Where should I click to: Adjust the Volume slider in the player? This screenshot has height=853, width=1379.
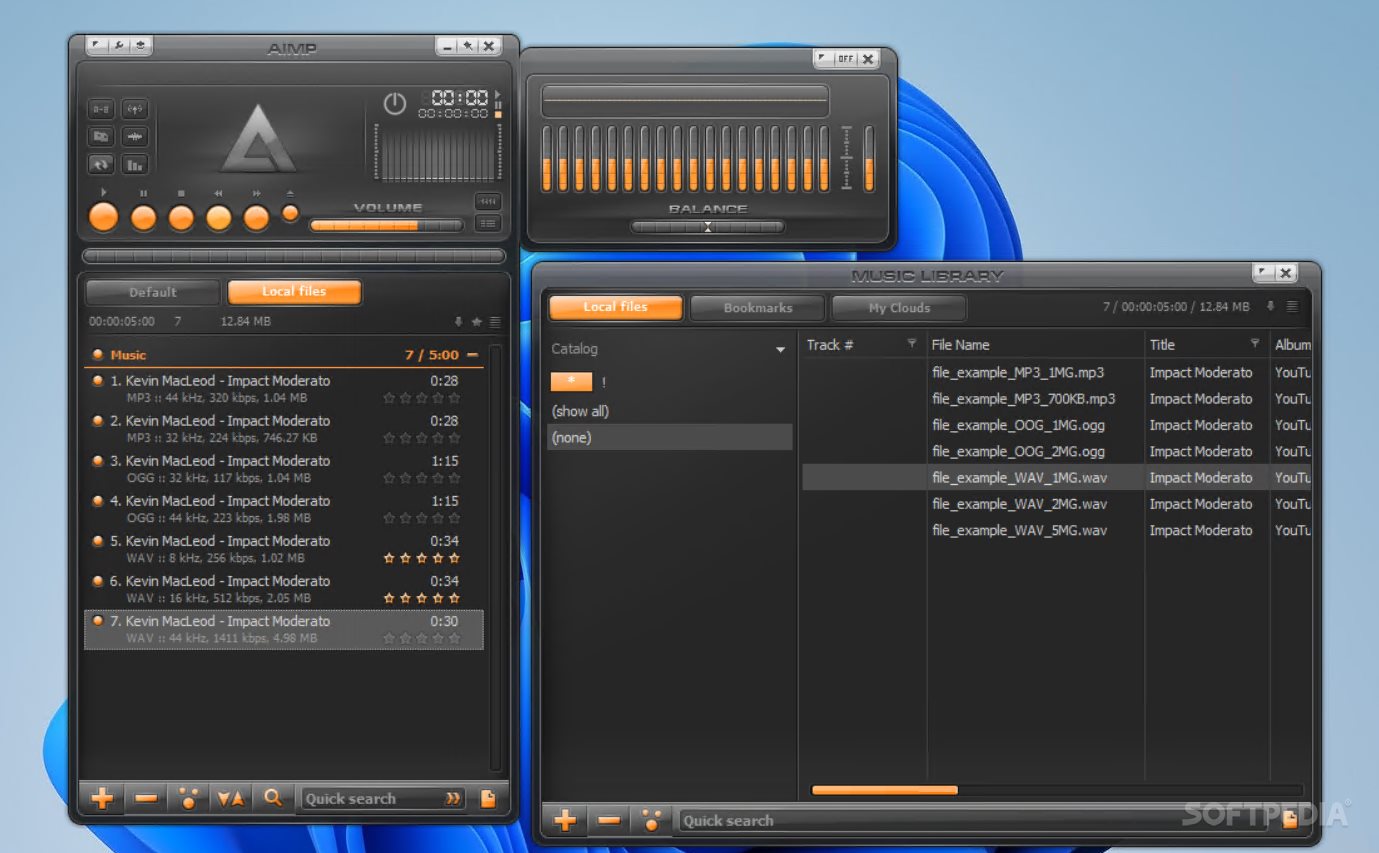coord(386,226)
